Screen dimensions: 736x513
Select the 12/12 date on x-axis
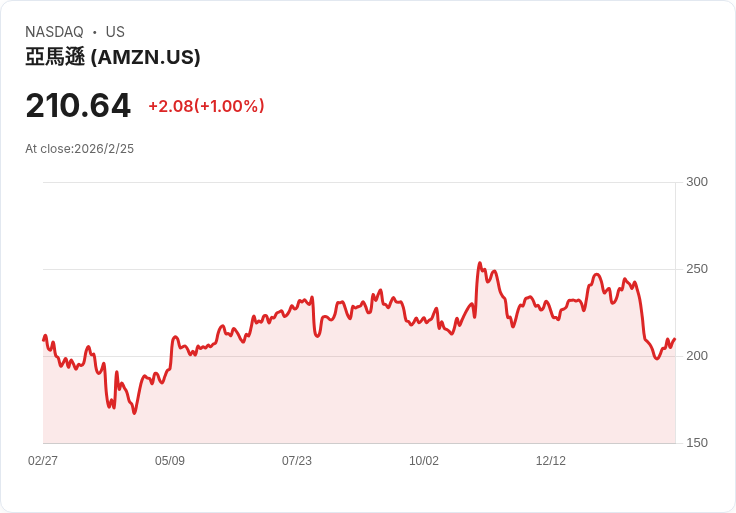(x=551, y=461)
